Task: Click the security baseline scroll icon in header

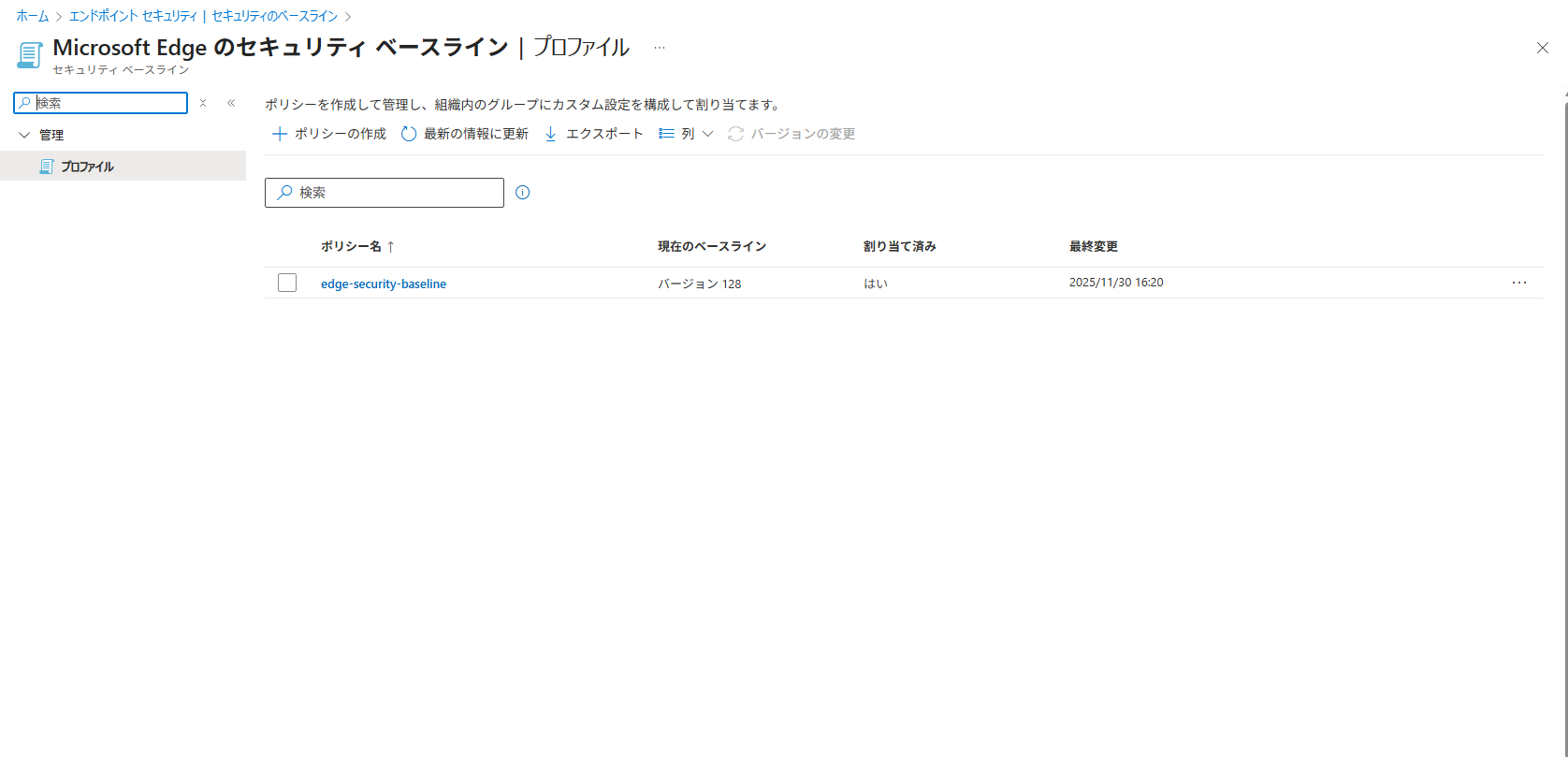Action: [x=30, y=54]
